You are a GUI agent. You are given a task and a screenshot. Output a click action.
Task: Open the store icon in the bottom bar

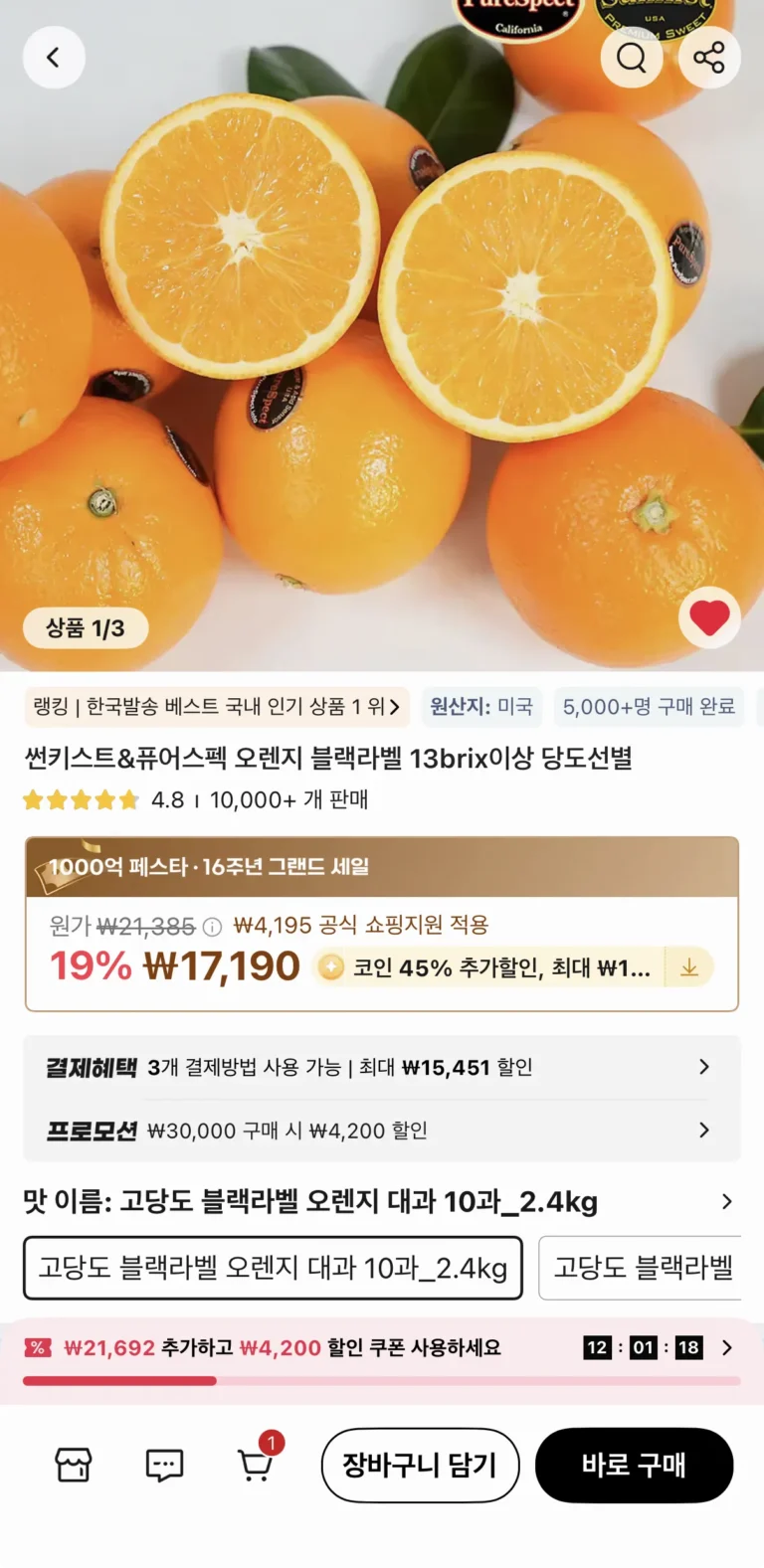[x=74, y=1465]
